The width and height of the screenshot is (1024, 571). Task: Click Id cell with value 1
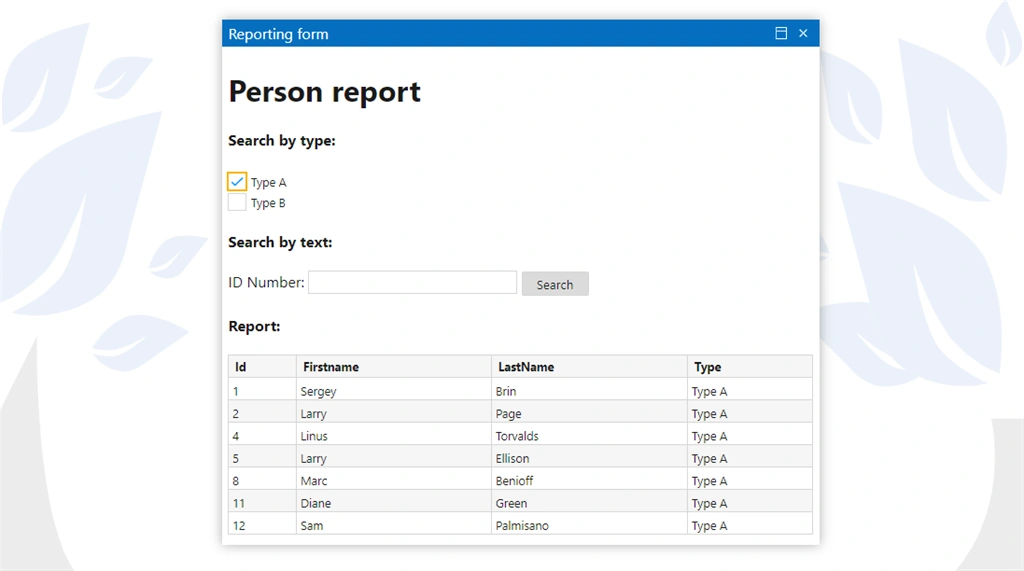coord(263,391)
